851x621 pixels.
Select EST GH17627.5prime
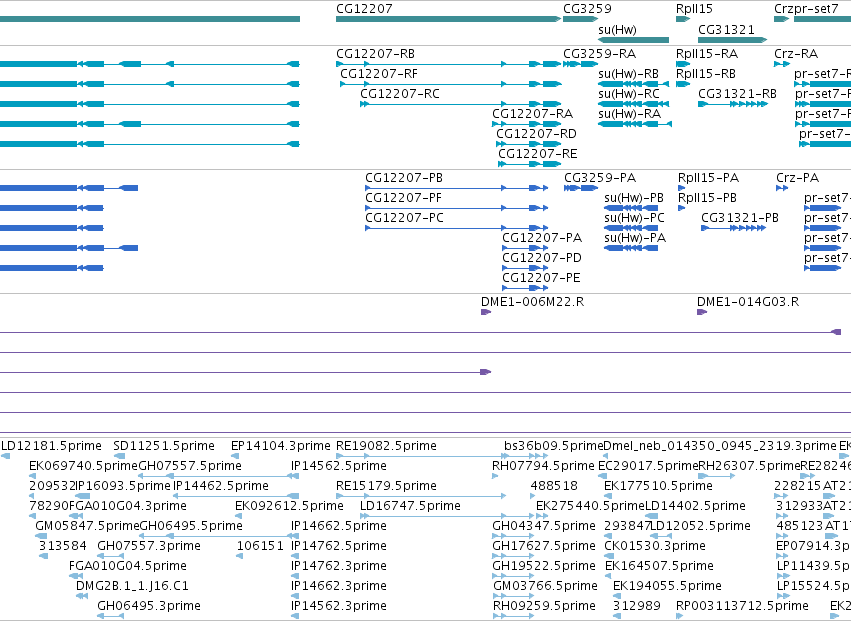point(543,546)
